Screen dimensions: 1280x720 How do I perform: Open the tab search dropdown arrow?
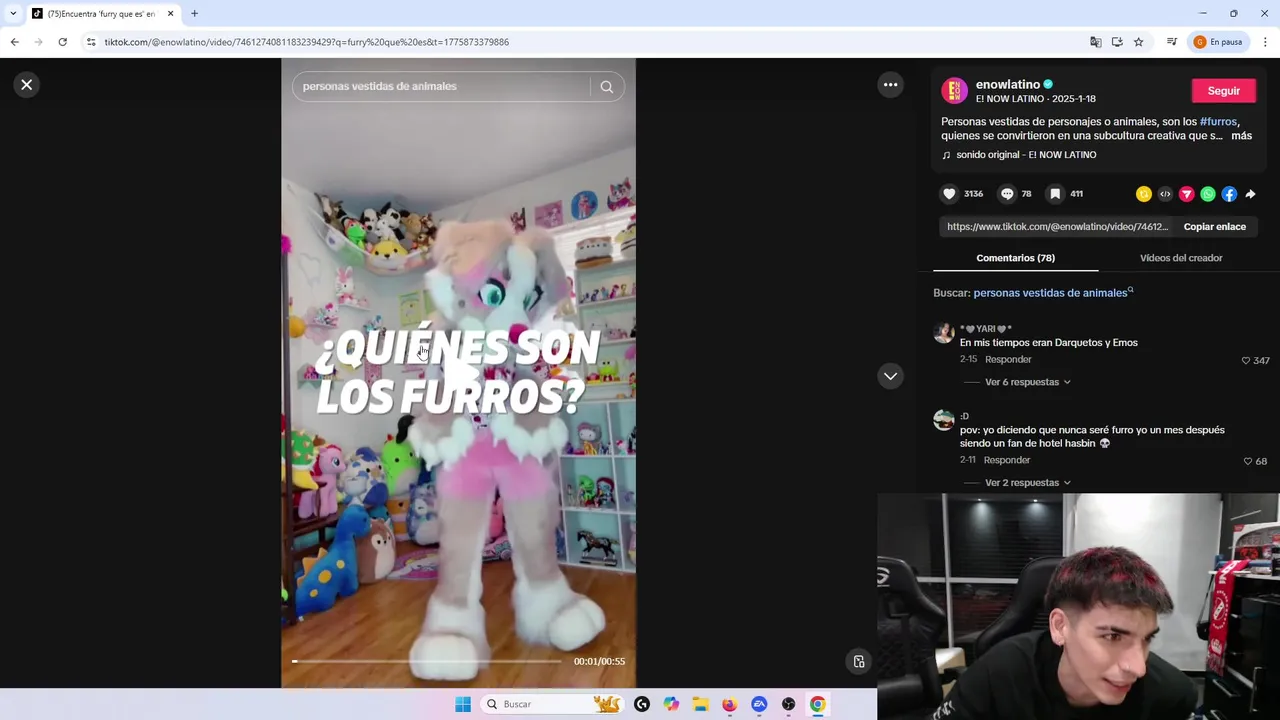12,14
